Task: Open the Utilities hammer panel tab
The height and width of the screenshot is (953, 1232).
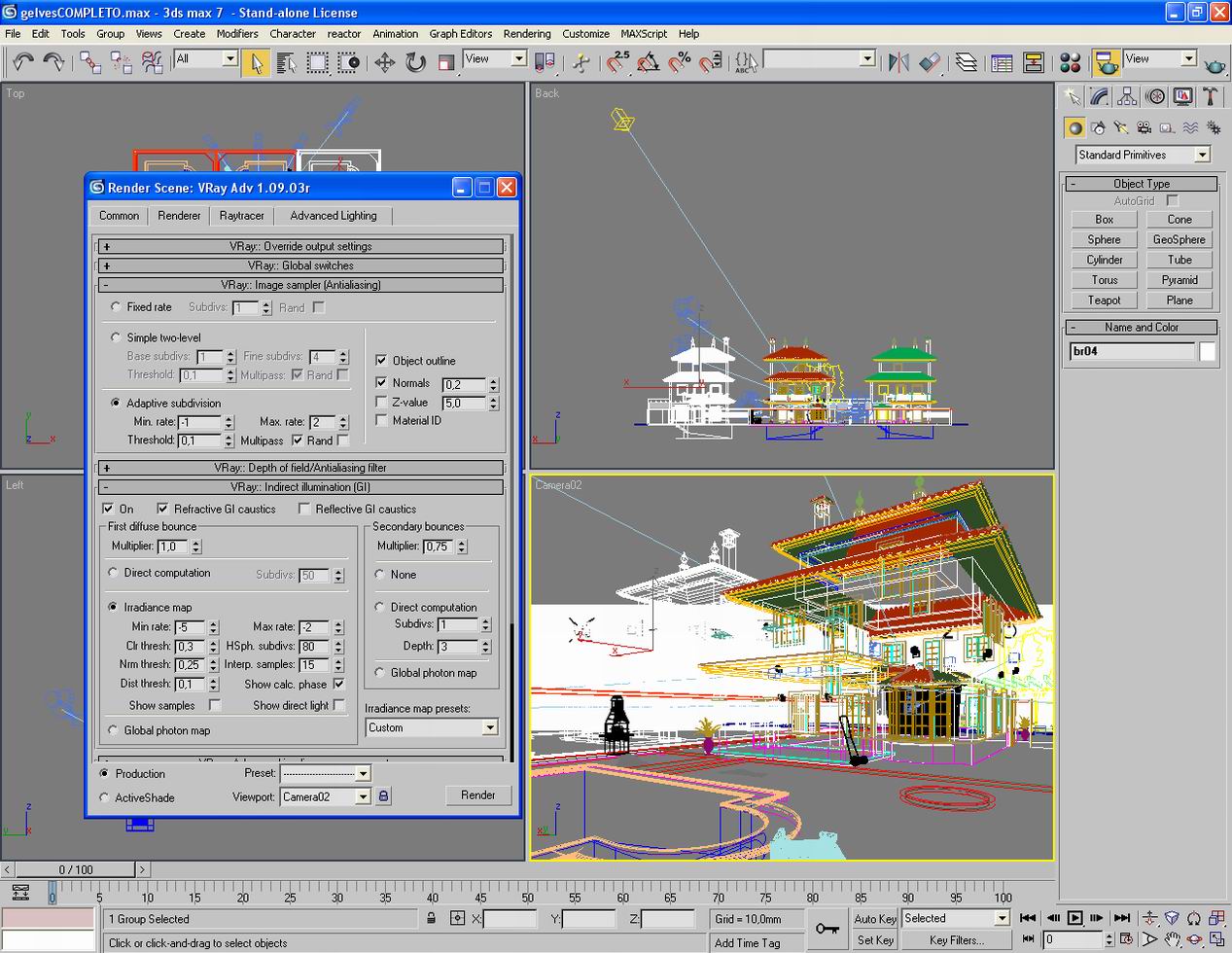Action: pos(1210,96)
